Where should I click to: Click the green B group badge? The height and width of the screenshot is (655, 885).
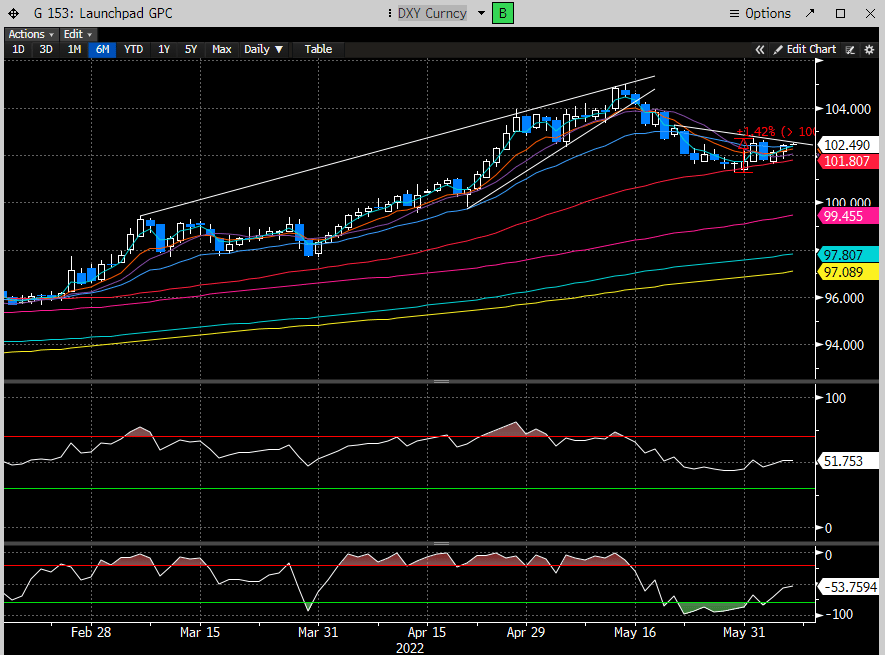(x=502, y=13)
